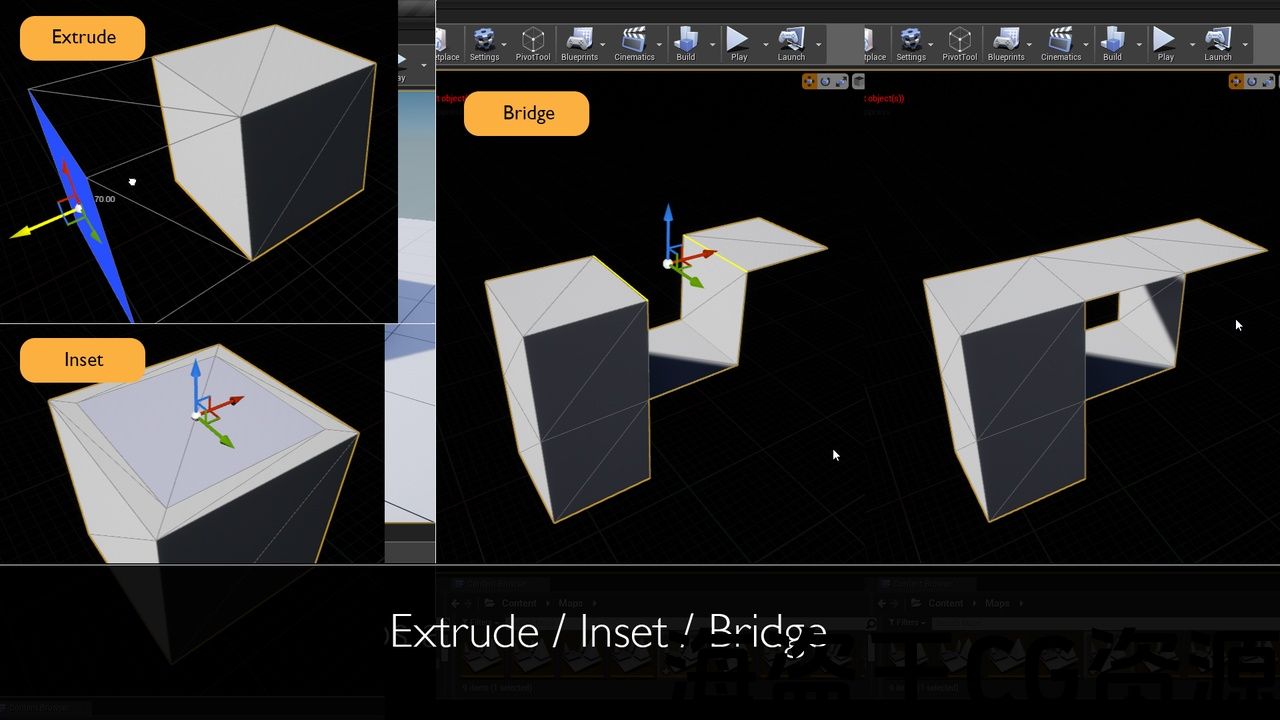Enable translate mode in the middle viewport
This screenshot has width=1280, height=720.
pos(809,82)
